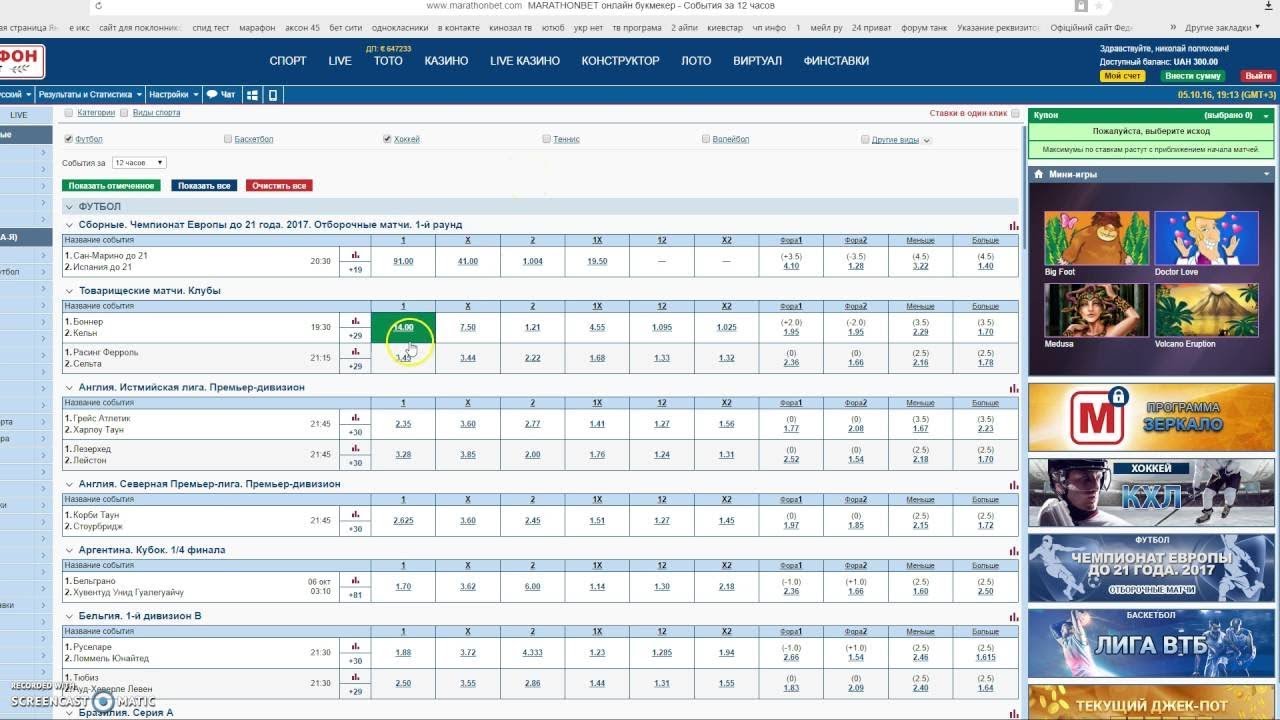Collapse the Купон panel arrow
Viewport: 1280px width, 720px height.
(x=1265, y=115)
